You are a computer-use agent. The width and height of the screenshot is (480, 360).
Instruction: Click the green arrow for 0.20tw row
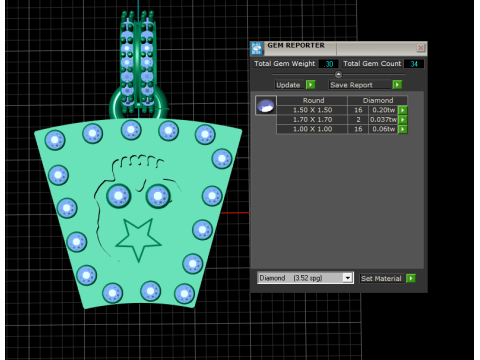403,110
